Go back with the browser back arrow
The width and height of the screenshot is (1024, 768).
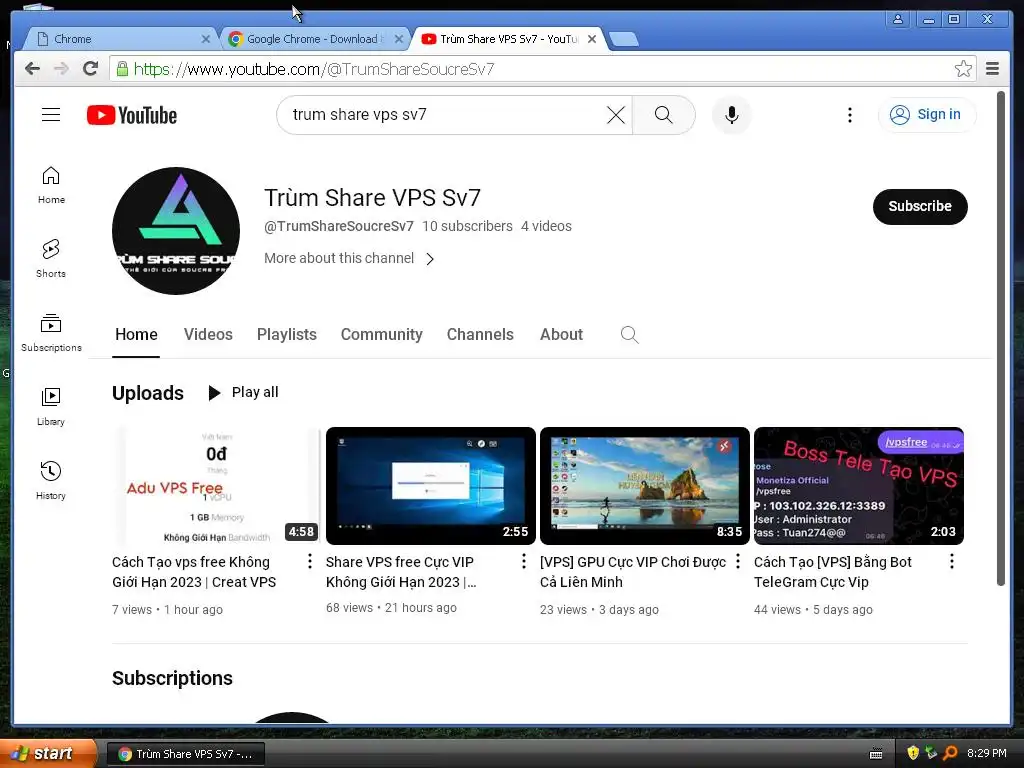click(x=33, y=69)
